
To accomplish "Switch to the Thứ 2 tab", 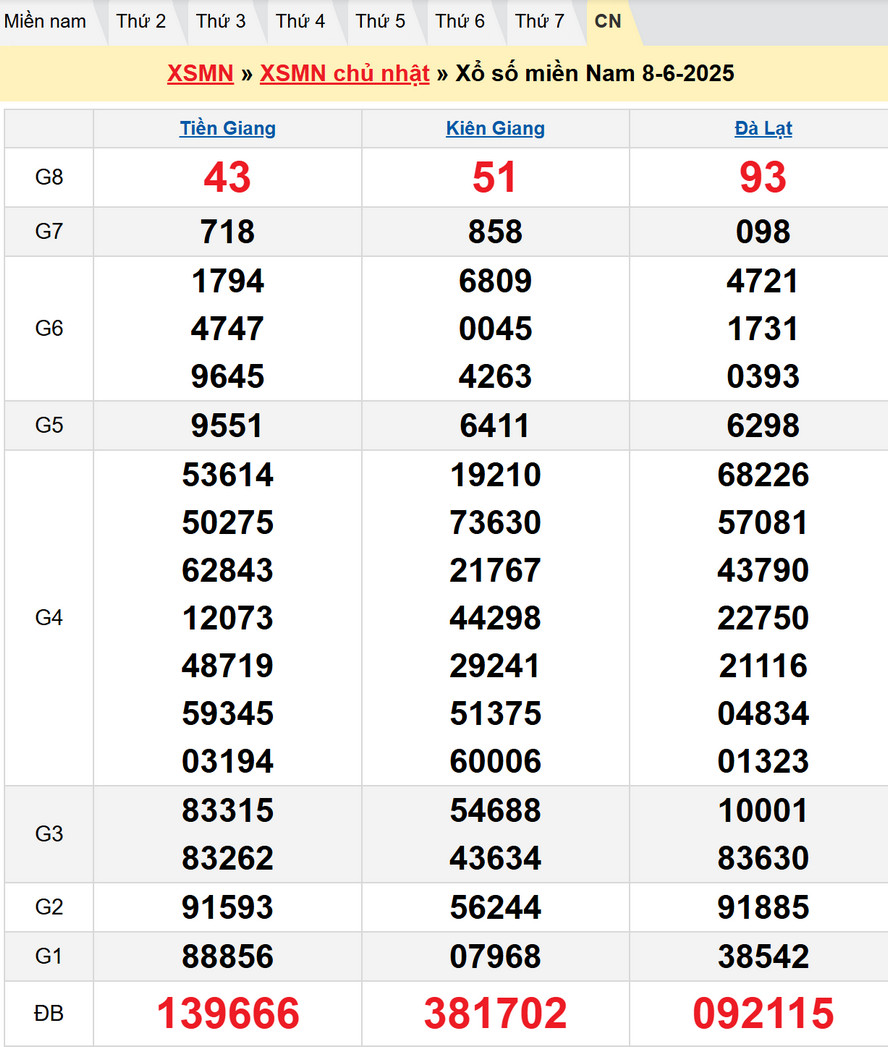I will pyautogui.click(x=141, y=21).
